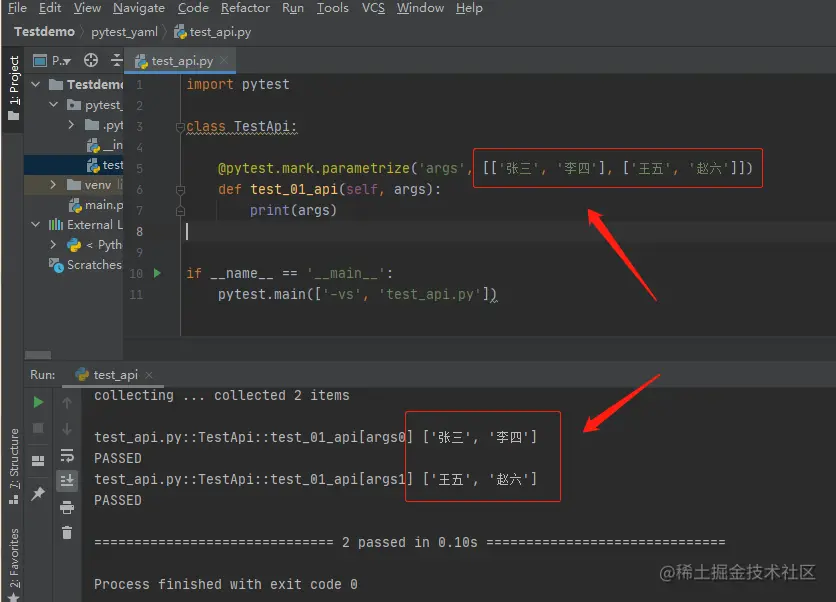Click the parametrize decorator text

point(314,168)
